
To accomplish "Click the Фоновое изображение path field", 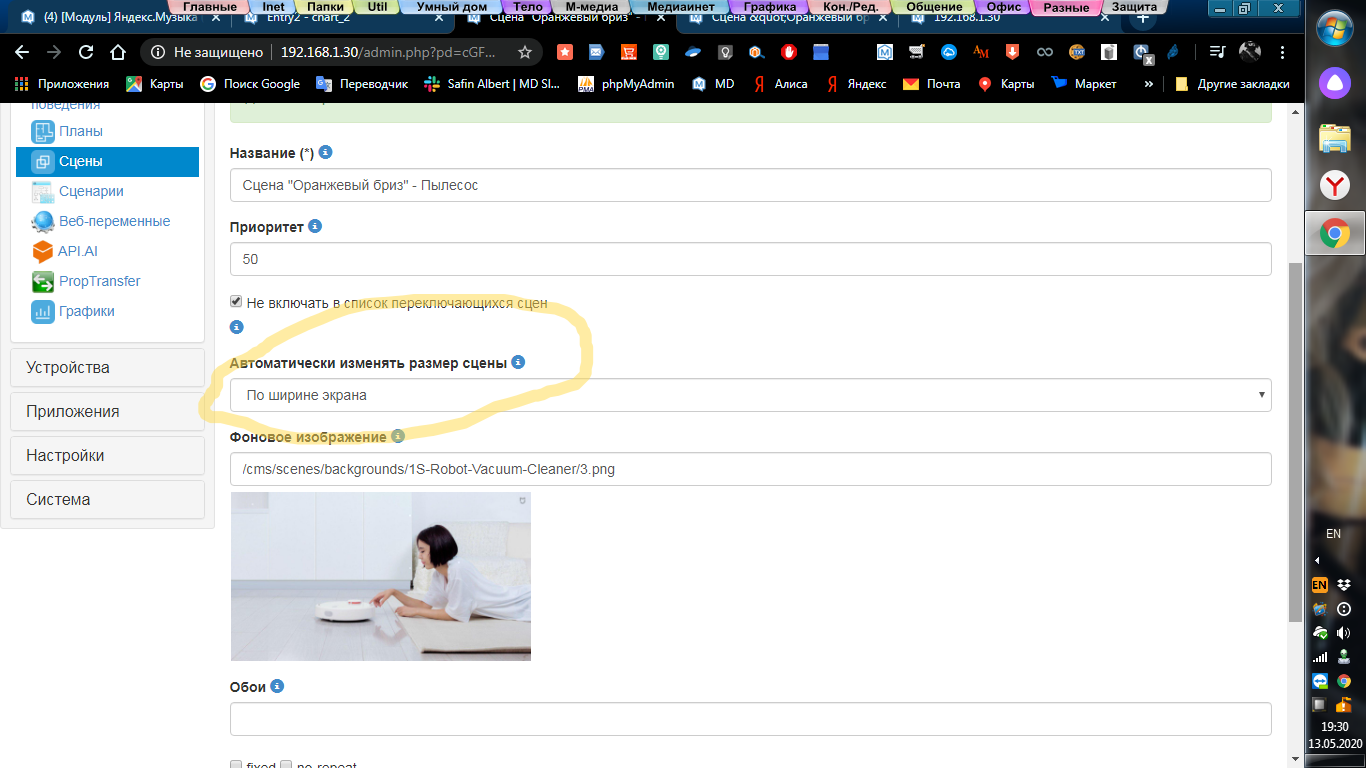I will pos(751,469).
